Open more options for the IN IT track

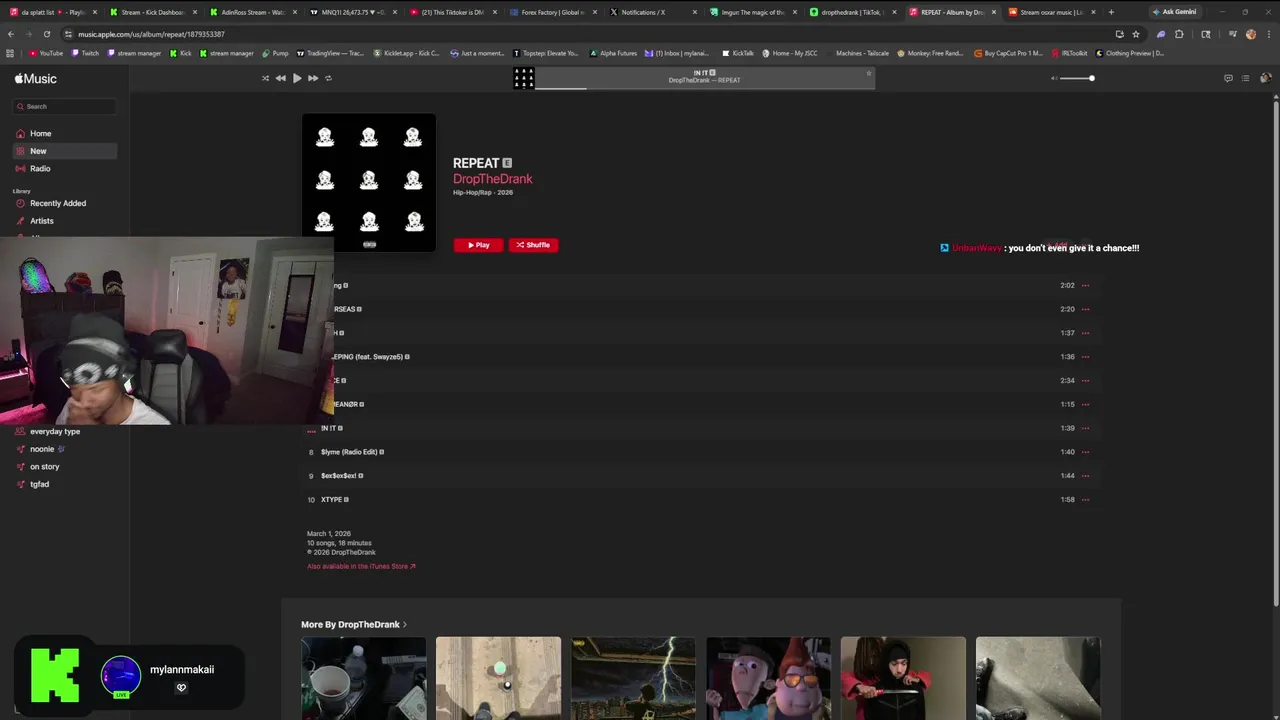[x=1085, y=428]
